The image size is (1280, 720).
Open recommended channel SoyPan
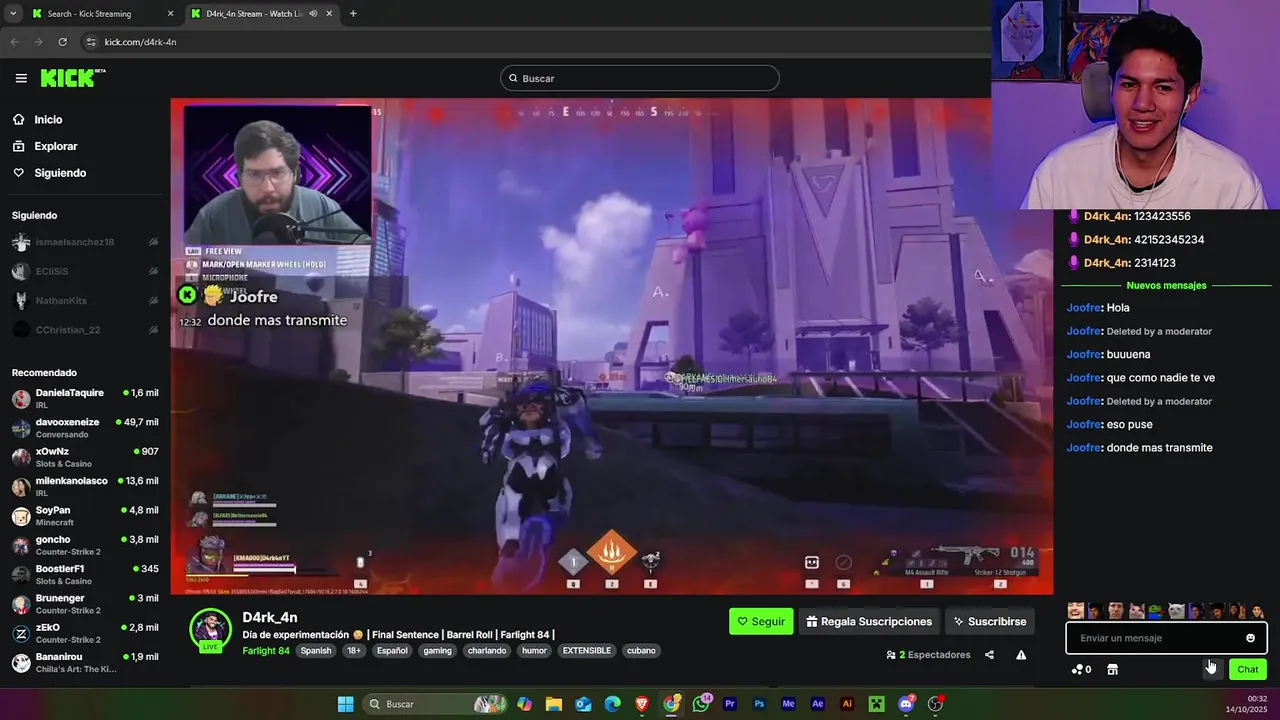(85, 516)
